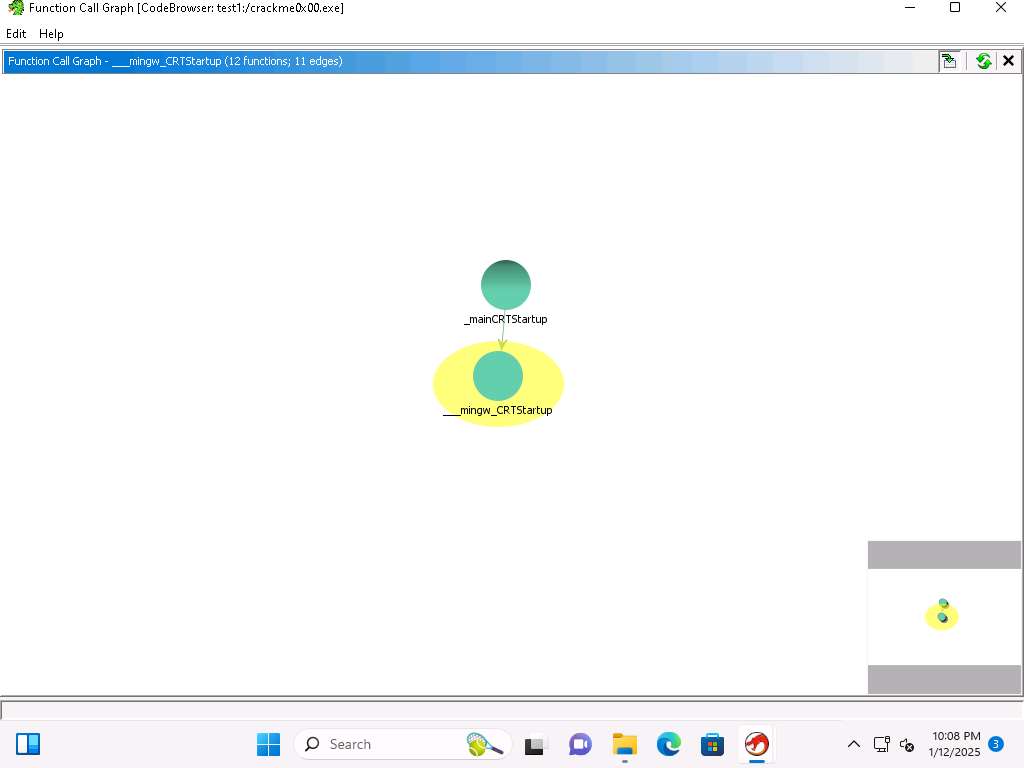Open Task View on the taskbar

pos(536,744)
